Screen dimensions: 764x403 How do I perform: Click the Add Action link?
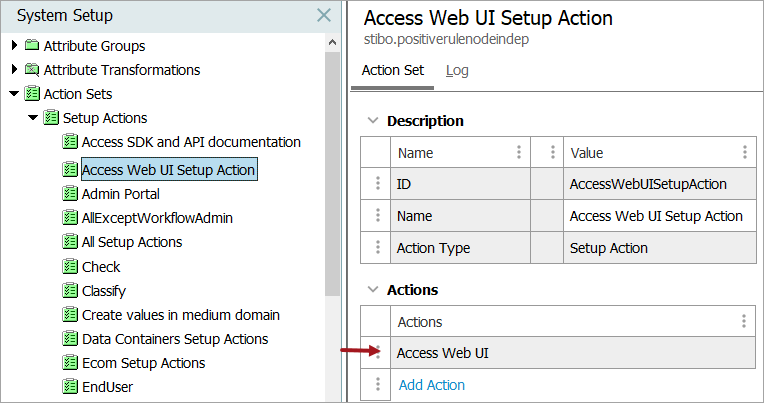pos(431,385)
